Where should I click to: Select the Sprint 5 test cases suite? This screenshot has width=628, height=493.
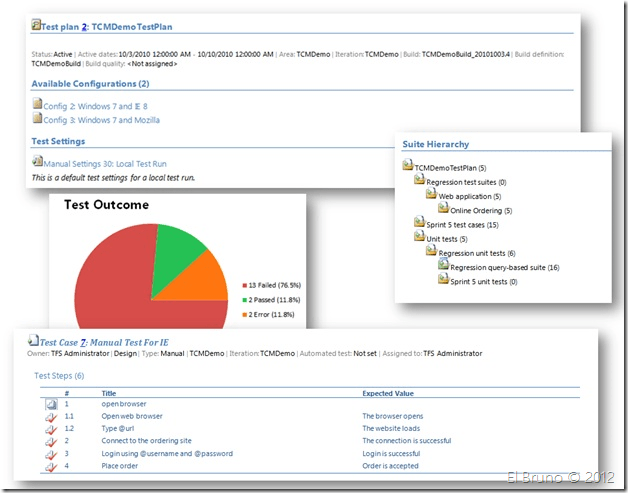pos(461,224)
